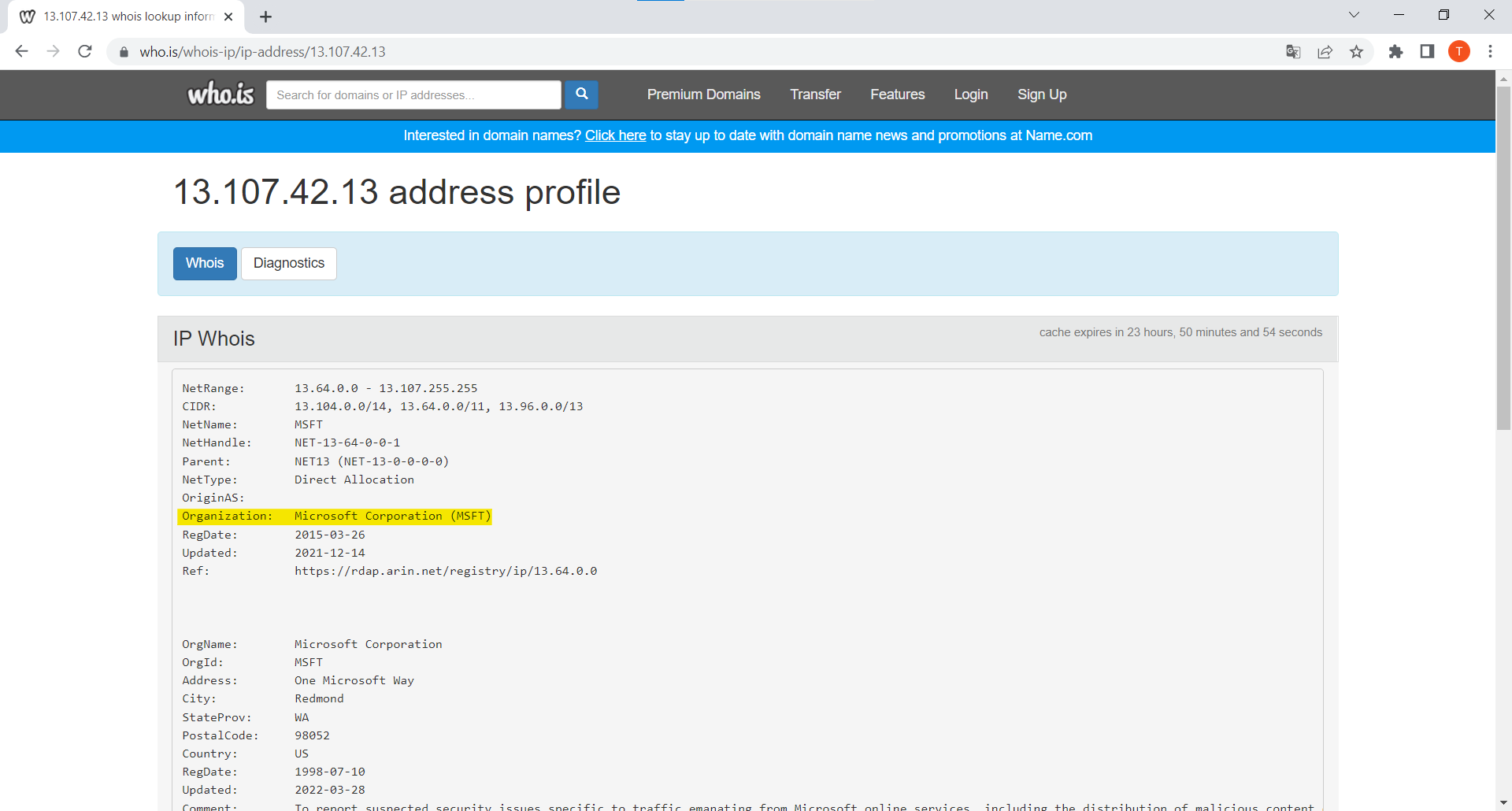
Task: Follow the 'Click here' banner link
Action: [615, 135]
